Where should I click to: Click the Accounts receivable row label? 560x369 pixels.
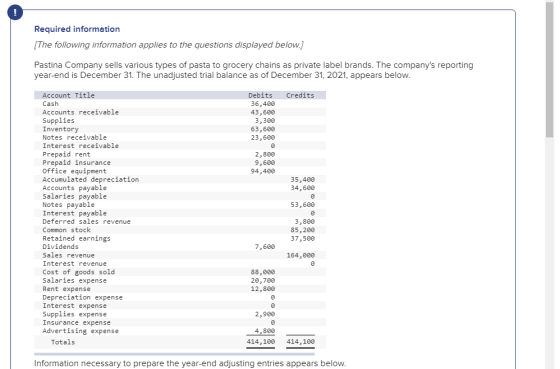coord(80,112)
